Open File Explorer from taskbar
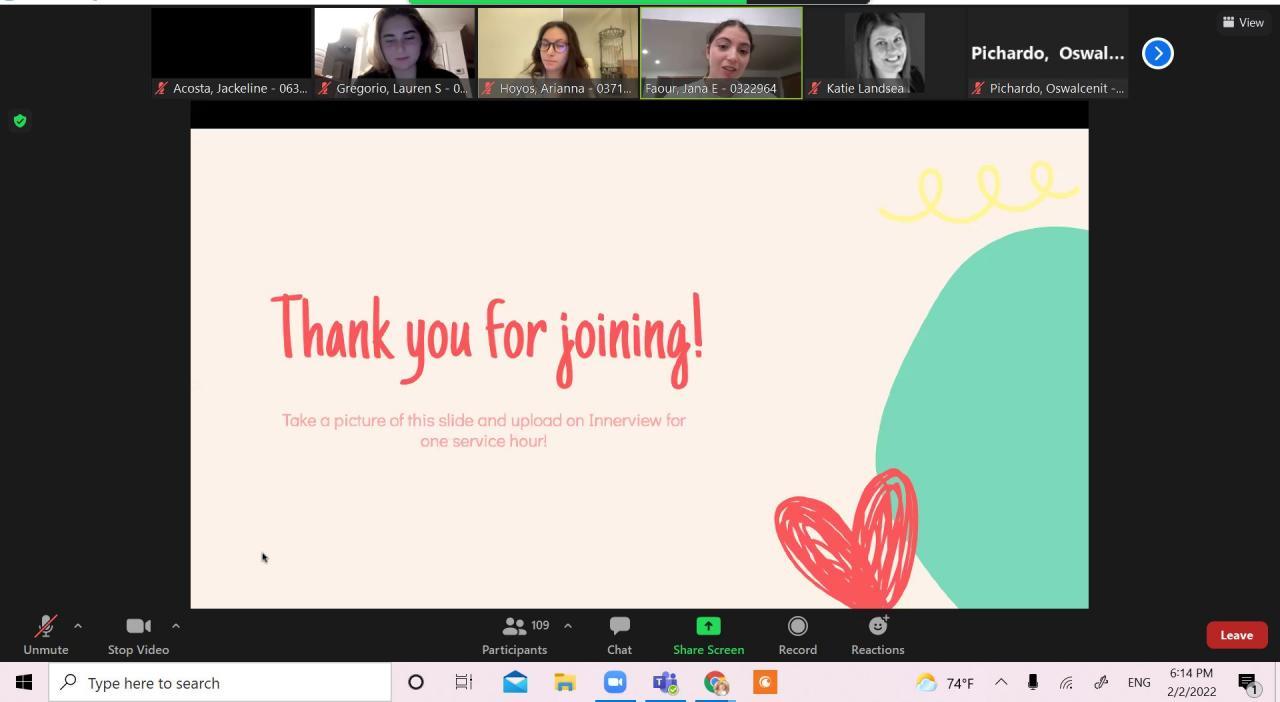Viewport: 1280px width, 702px height. tap(565, 683)
